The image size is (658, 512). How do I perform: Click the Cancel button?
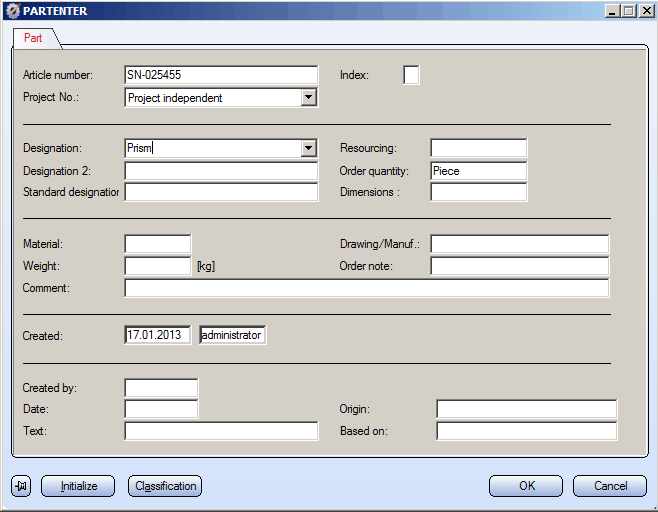(x=610, y=486)
